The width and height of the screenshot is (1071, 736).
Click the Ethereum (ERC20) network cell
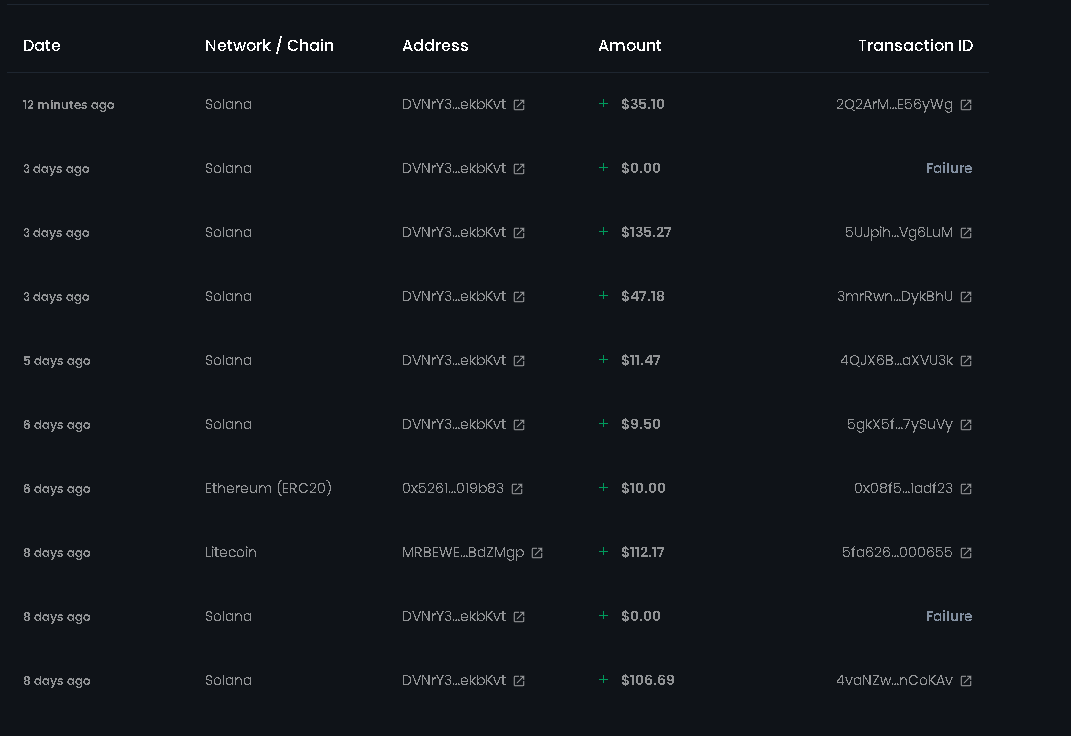(268, 488)
